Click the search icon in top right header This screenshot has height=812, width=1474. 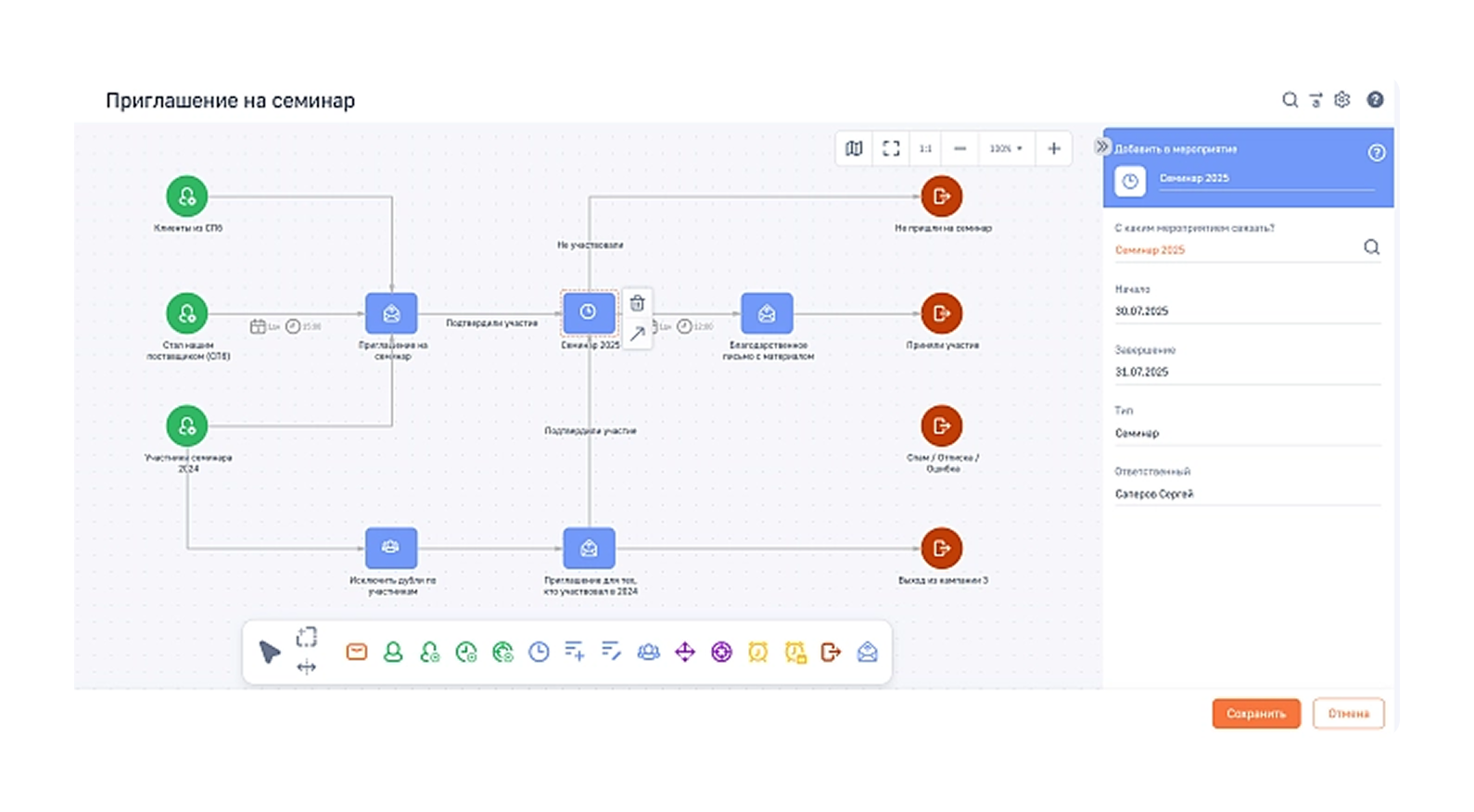click(1290, 100)
